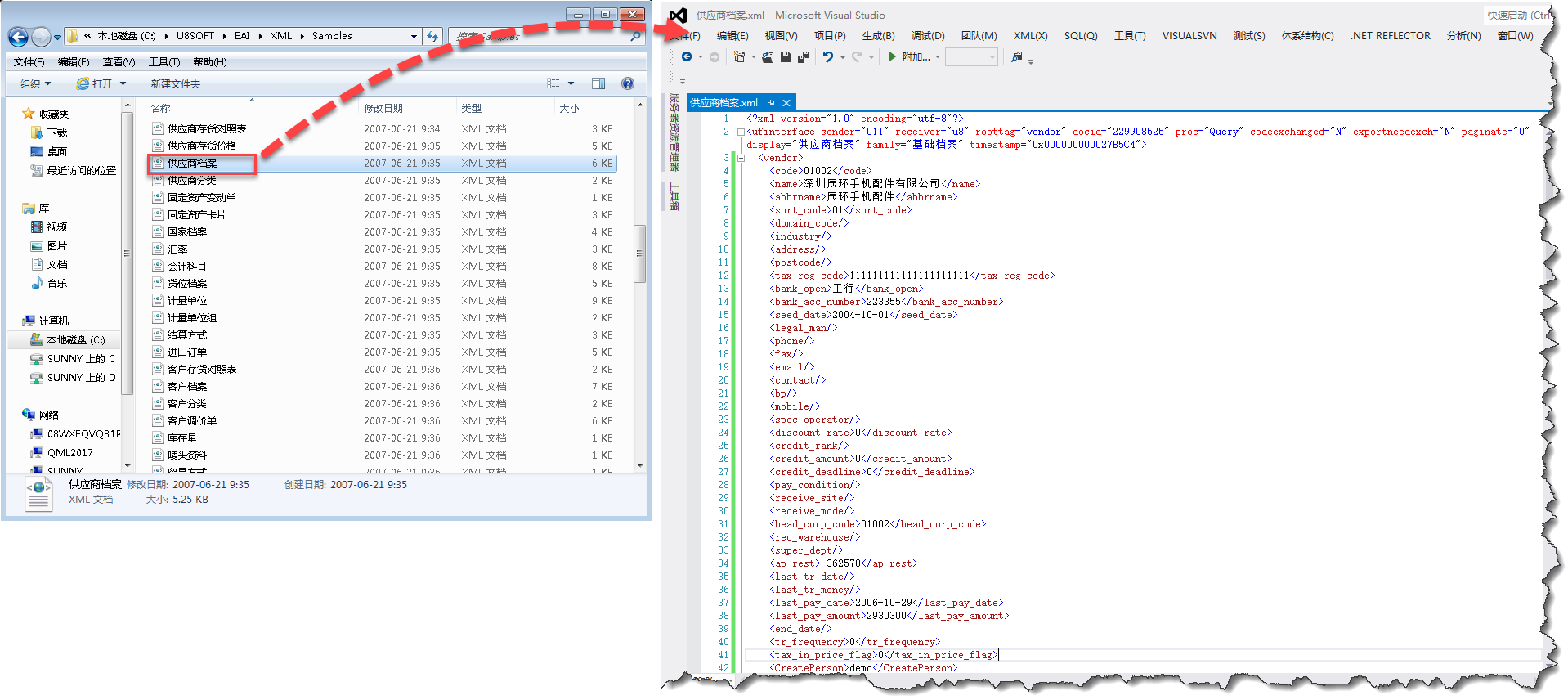Select the QML2017 network computer
Viewport: 1568px width, 700px height.
pyautogui.click(x=62, y=452)
